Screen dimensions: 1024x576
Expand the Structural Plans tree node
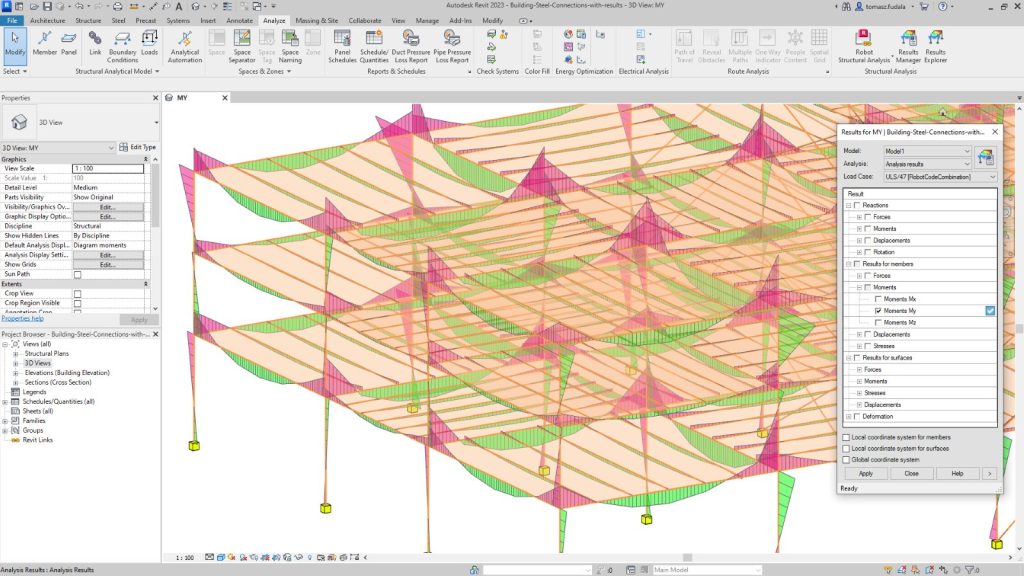17,354
